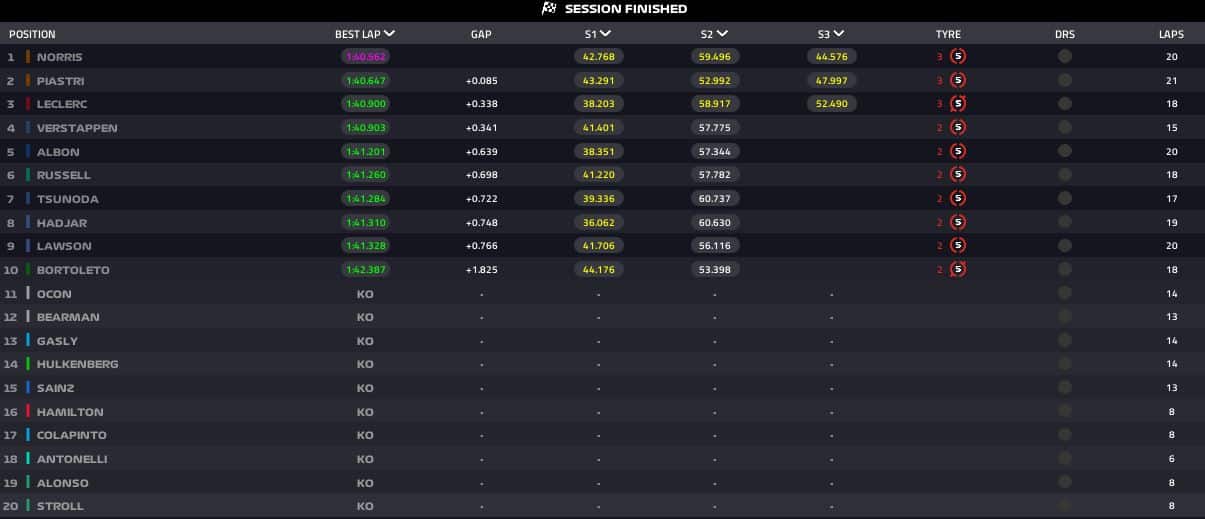
Task: Click Russell's gap +0.698
Action: click(481, 175)
